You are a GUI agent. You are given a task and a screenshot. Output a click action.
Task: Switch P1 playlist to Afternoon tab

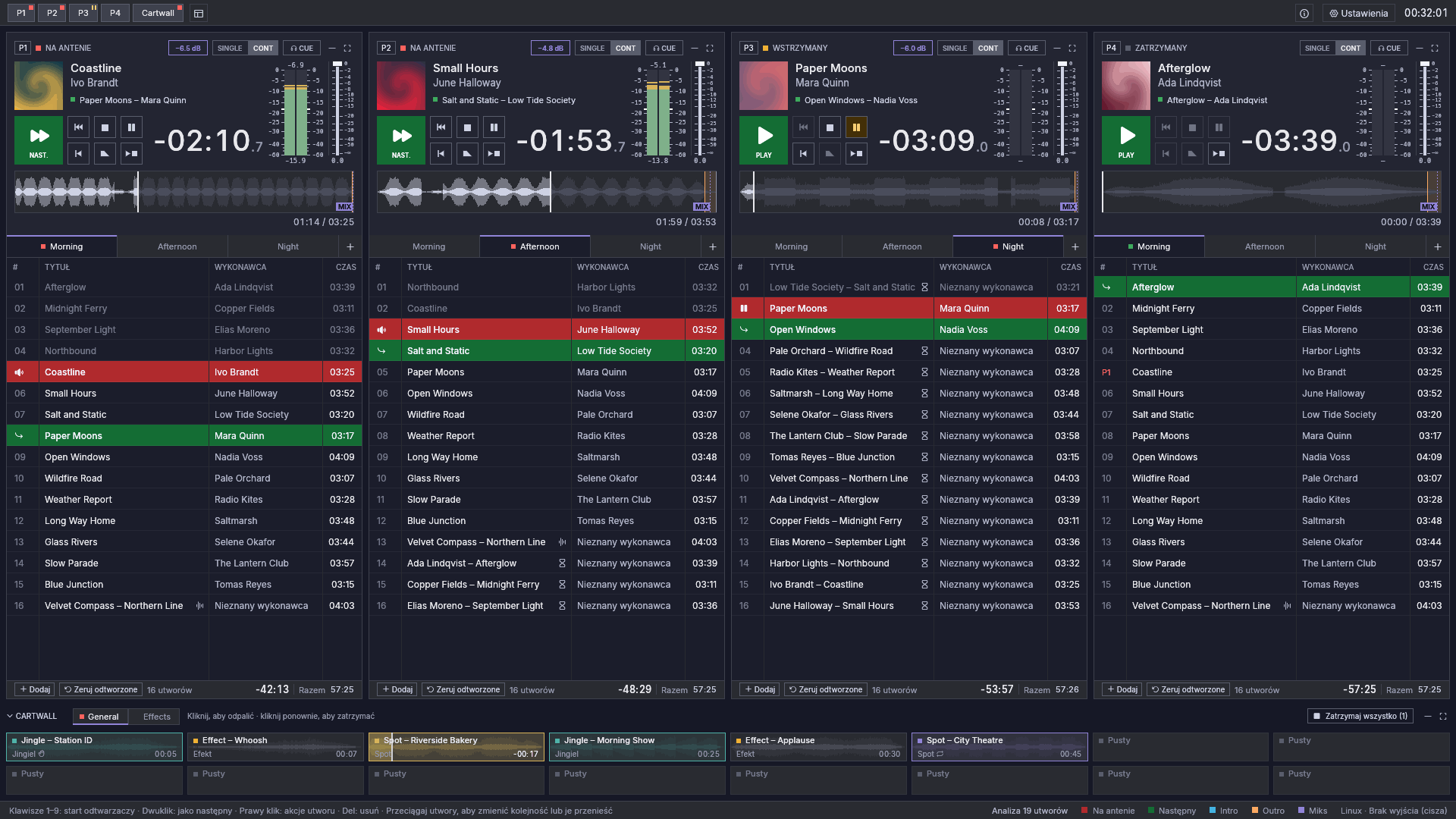[x=177, y=246]
